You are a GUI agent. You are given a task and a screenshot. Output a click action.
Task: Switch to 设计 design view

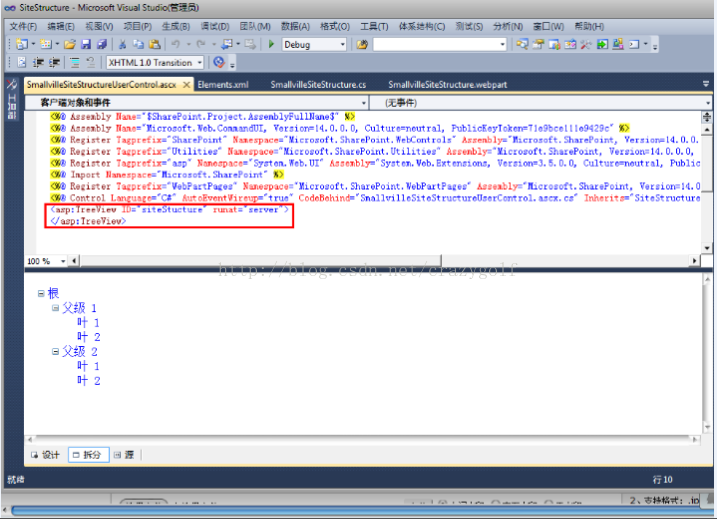45,455
